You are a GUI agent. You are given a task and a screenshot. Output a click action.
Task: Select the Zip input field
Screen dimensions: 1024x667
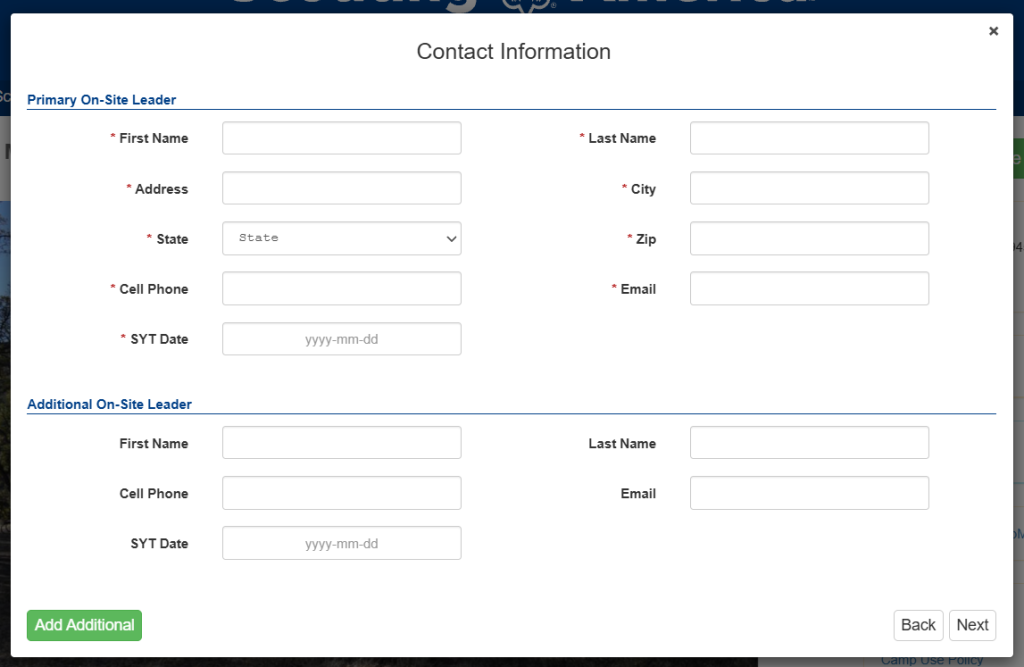pyautogui.click(x=809, y=238)
